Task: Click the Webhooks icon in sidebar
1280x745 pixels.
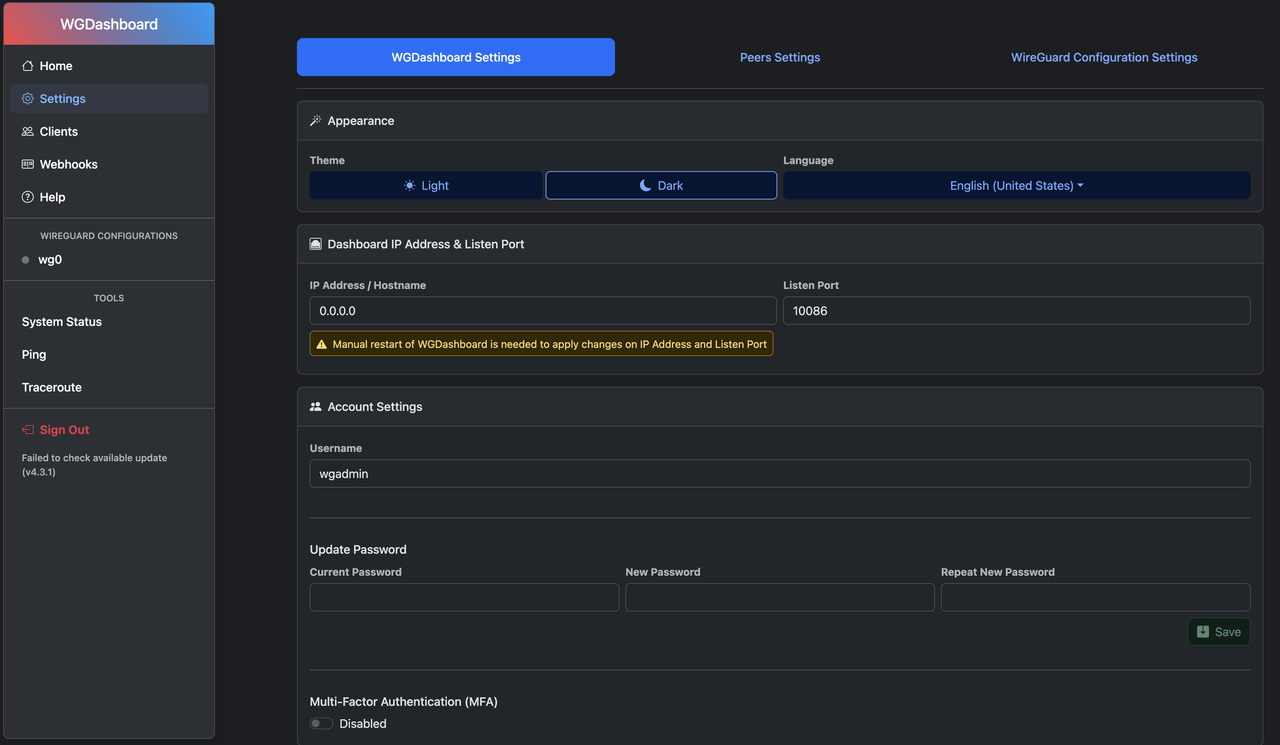Action: pos(28,165)
